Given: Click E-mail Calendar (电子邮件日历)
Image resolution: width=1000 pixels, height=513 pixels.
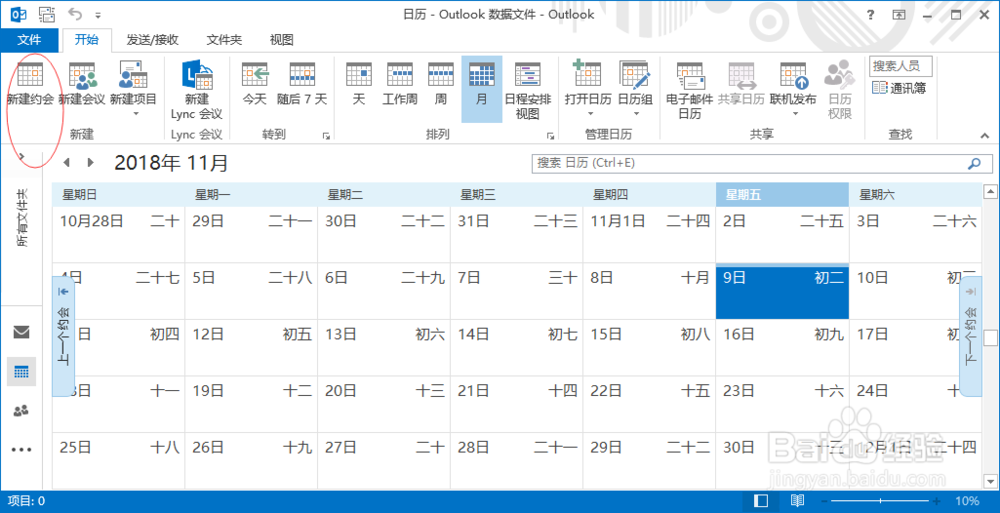Looking at the screenshot, I should (689, 91).
